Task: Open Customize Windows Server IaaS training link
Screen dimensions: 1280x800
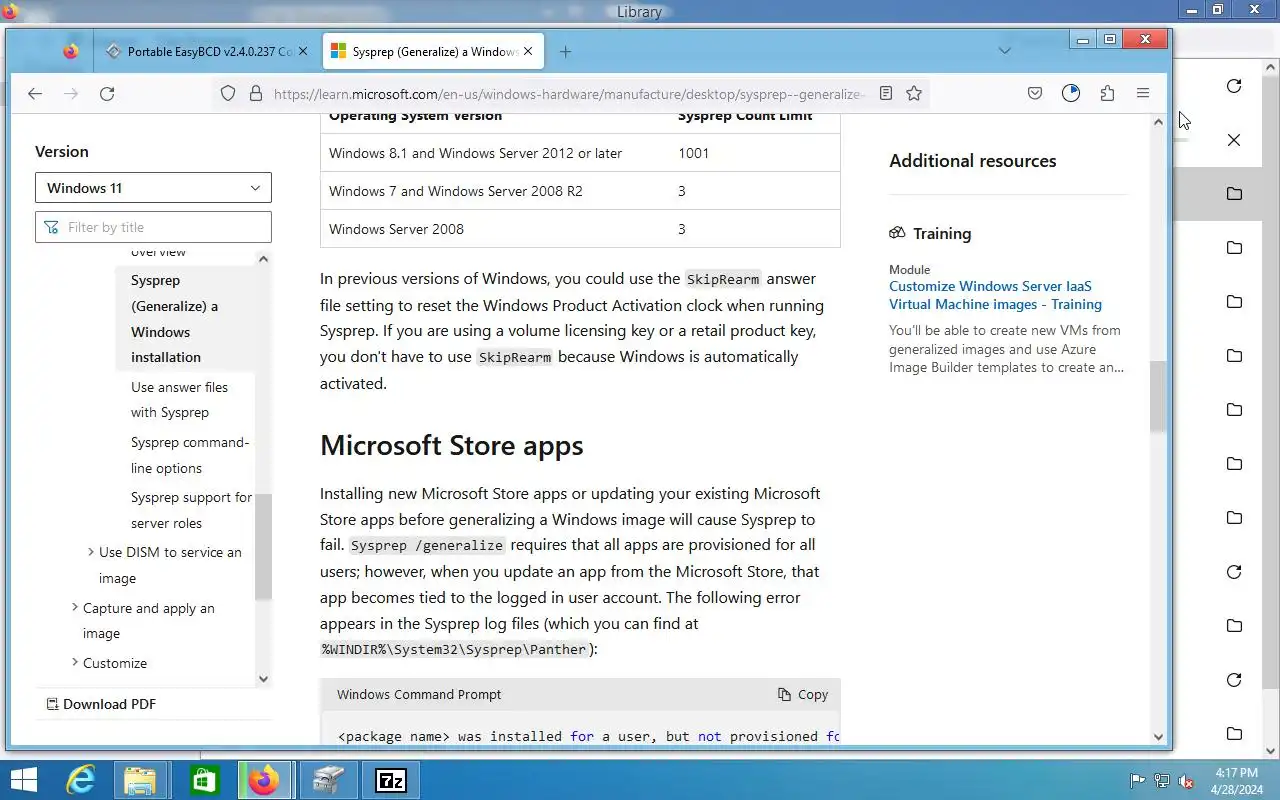Action: 995,295
